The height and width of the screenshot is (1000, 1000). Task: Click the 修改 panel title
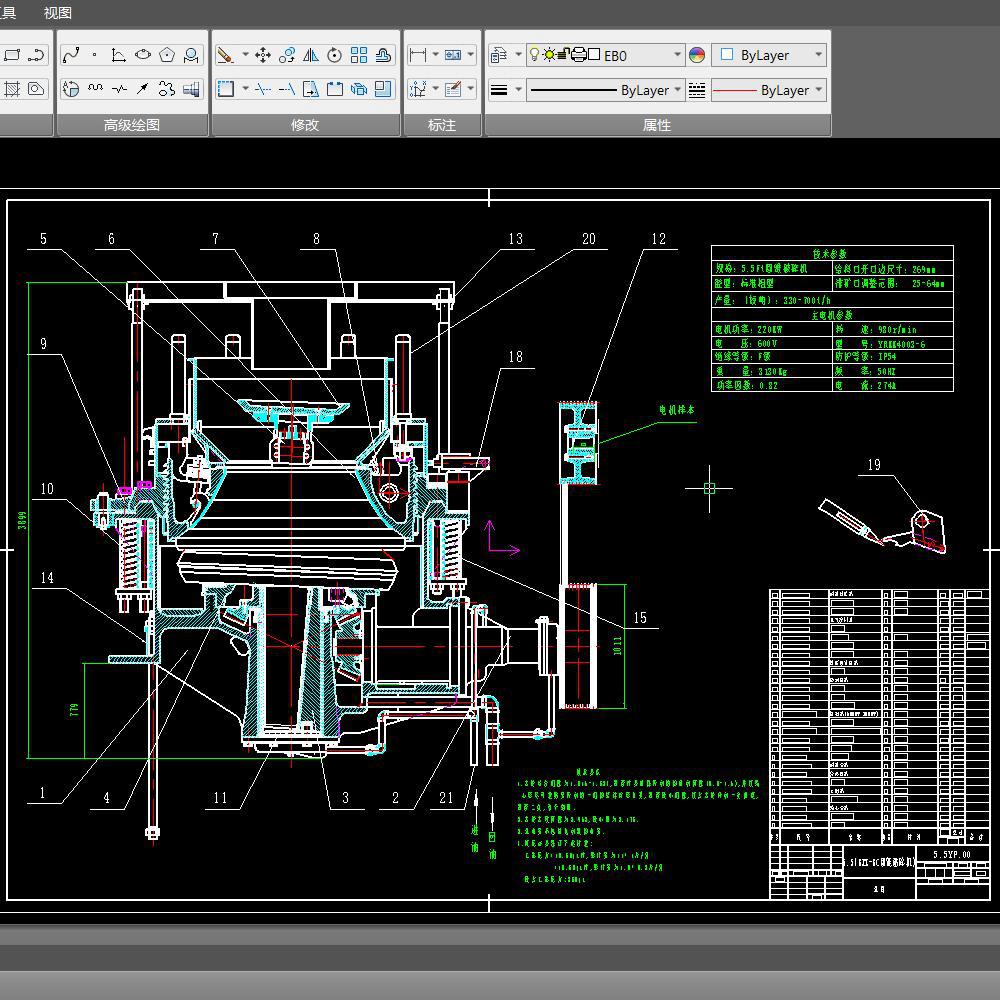[305, 125]
